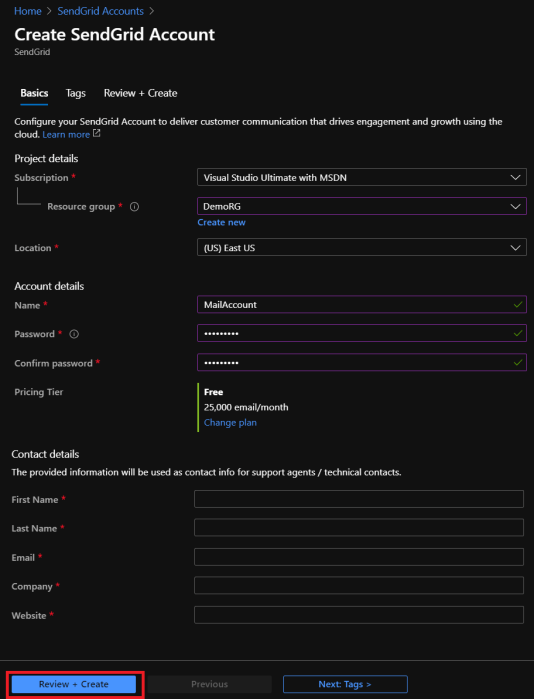
Task: Click the Review + Create button
Action: 74,684
